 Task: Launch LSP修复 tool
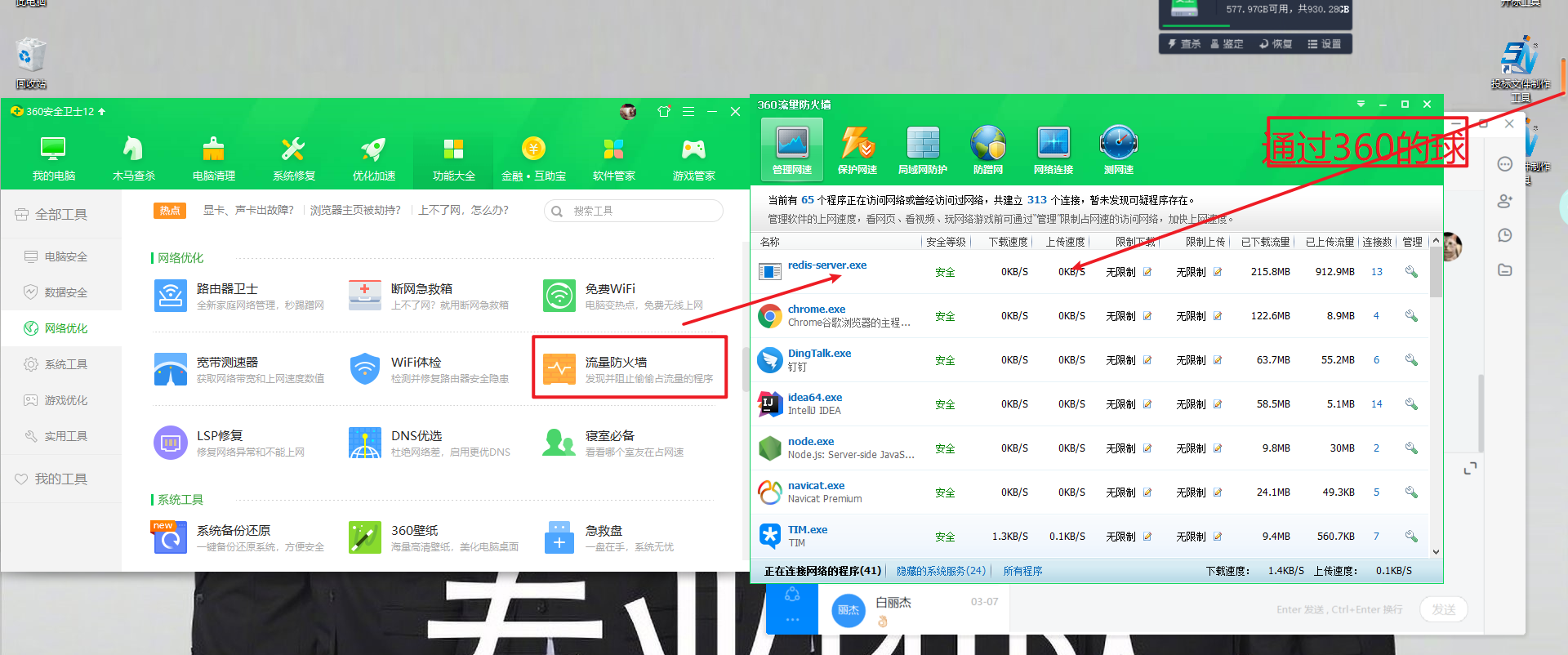[x=229, y=443]
